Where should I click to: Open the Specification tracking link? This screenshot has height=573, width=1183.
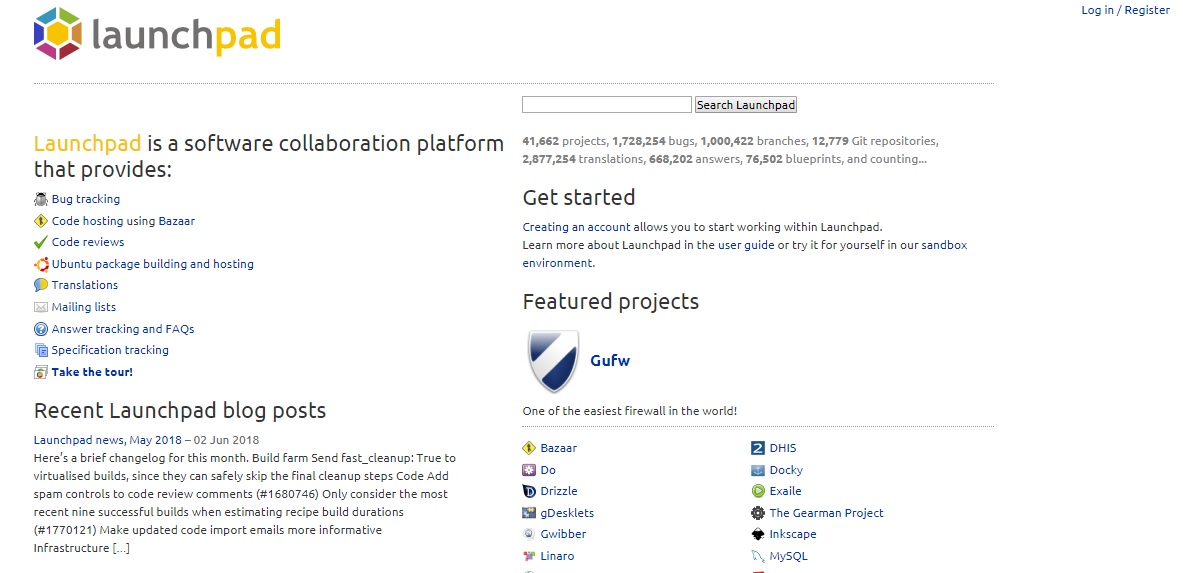pyautogui.click(x=110, y=350)
